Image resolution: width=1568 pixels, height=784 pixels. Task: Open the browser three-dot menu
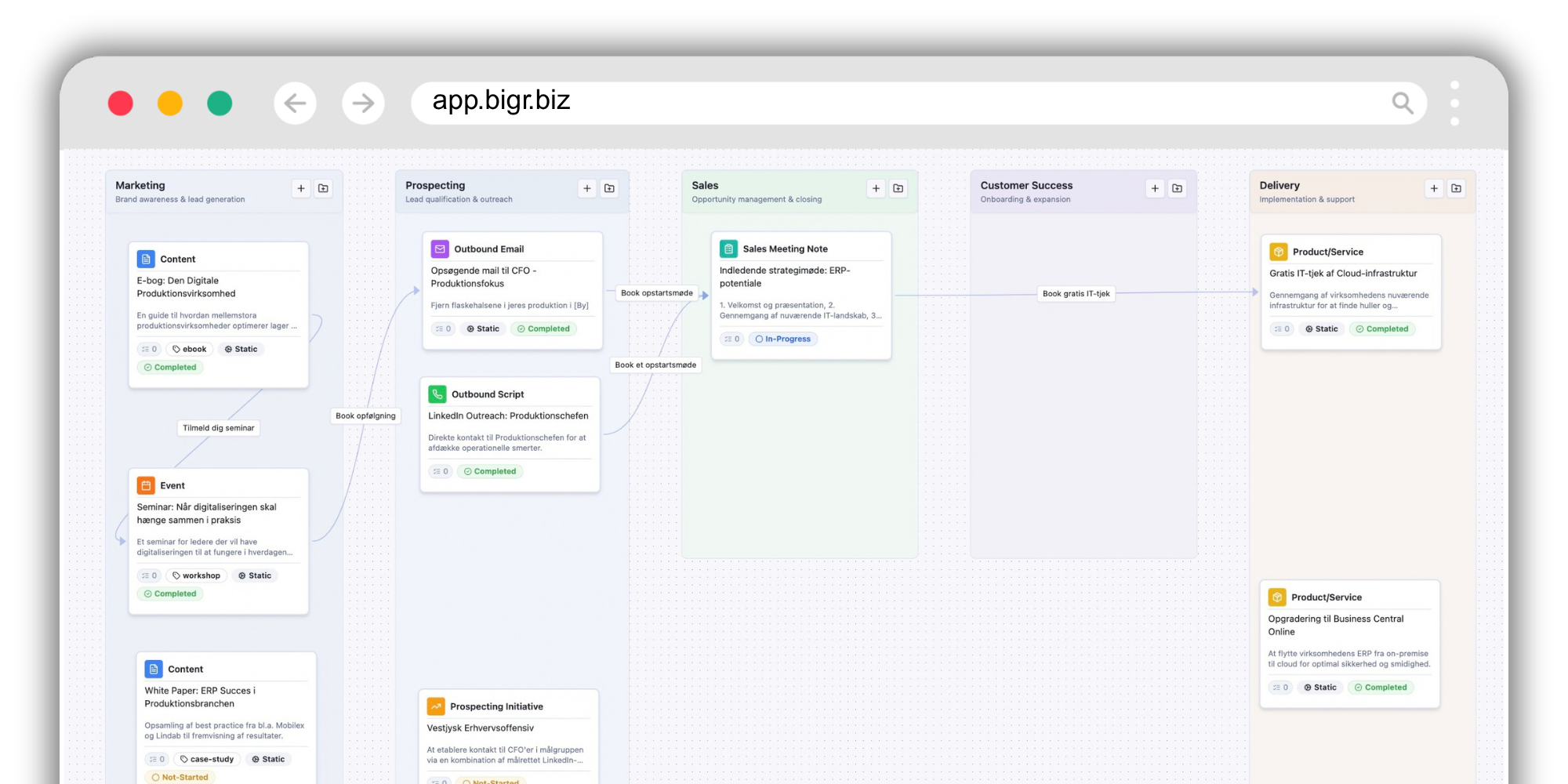pyautogui.click(x=1454, y=103)
